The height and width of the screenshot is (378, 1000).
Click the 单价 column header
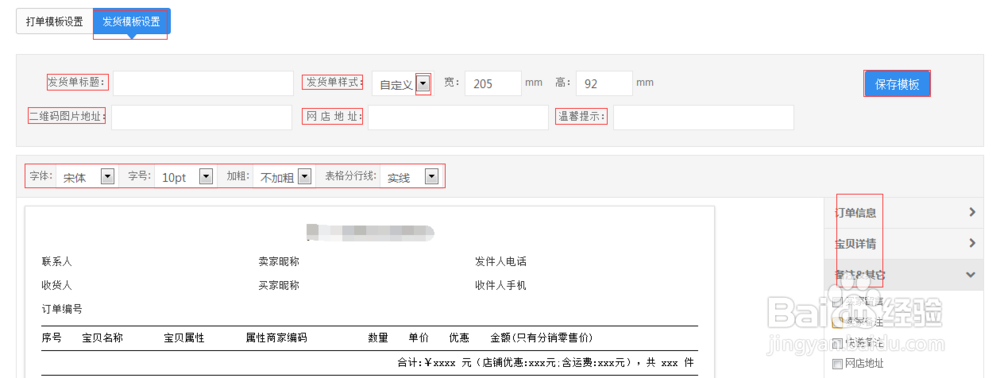pos(419,338)
